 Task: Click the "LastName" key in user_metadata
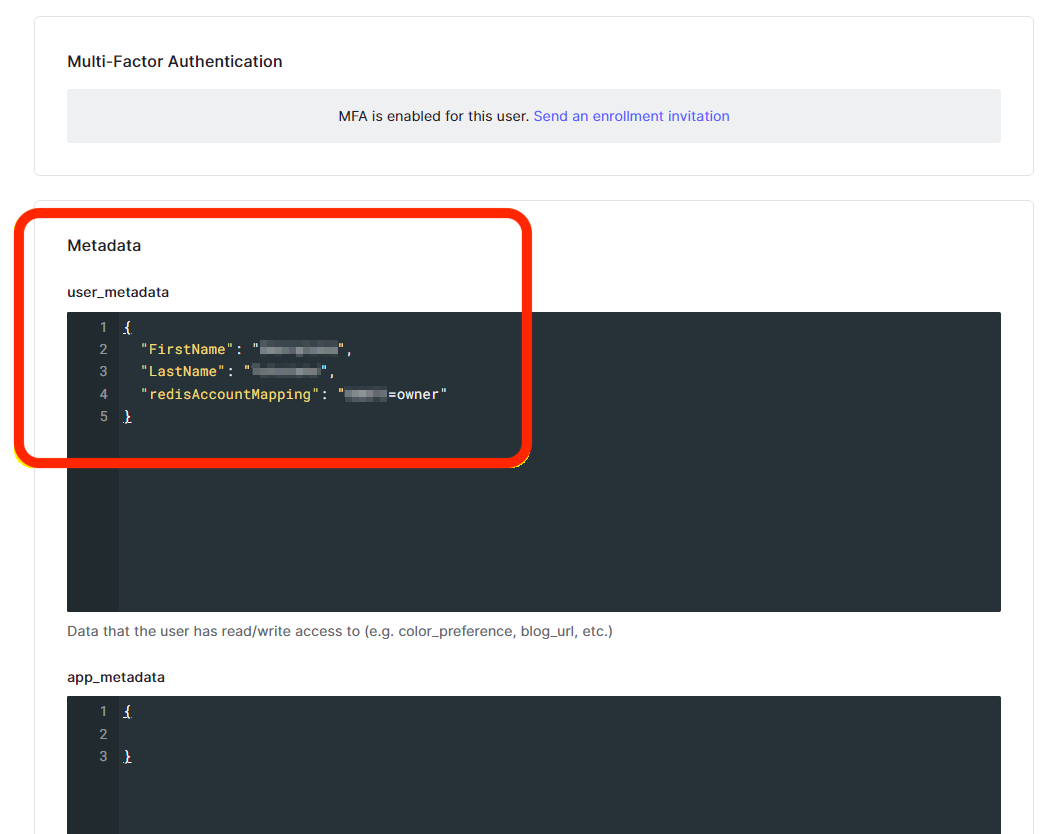click(184, 372)
